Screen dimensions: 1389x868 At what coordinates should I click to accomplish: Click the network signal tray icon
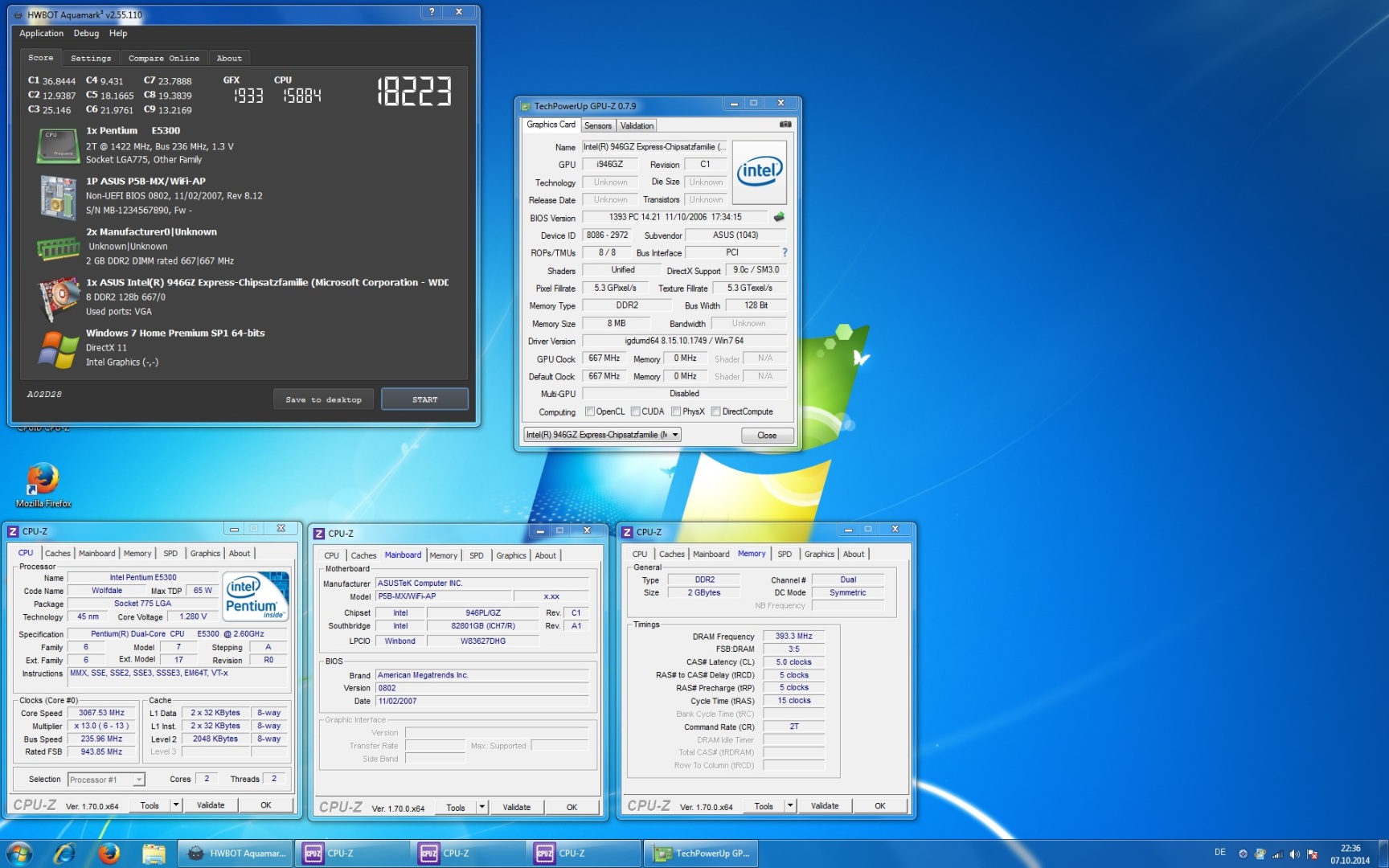1277,854
